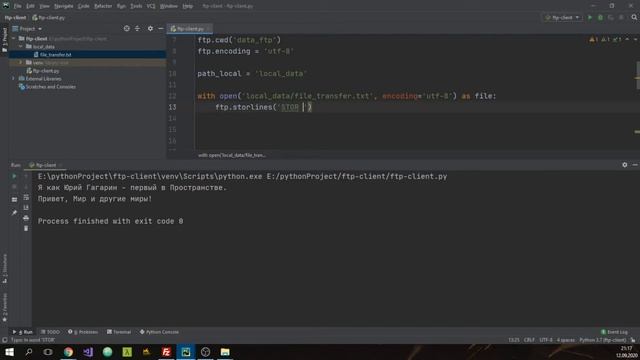This screenshot has height=360, width=640.
Task: Open the File menu
Action: coord(18,6)
